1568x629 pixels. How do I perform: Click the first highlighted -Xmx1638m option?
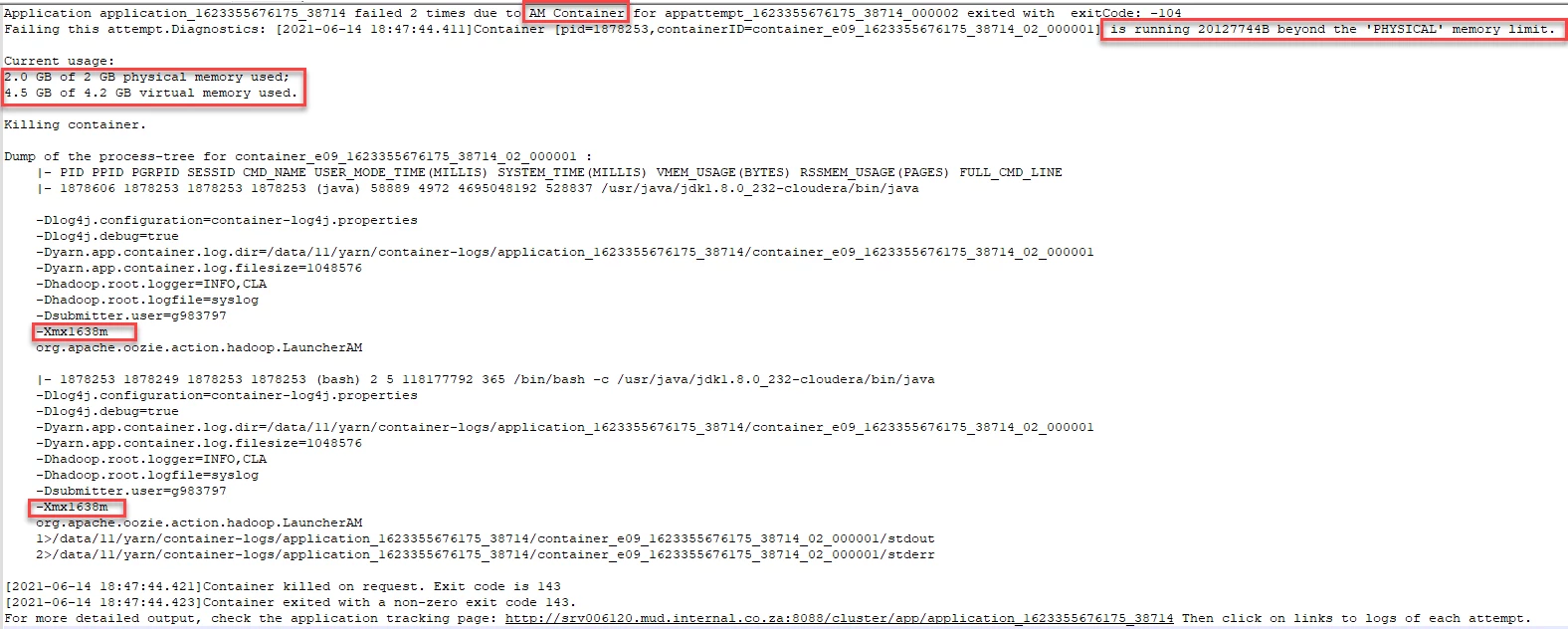click(x=73, y=331)
